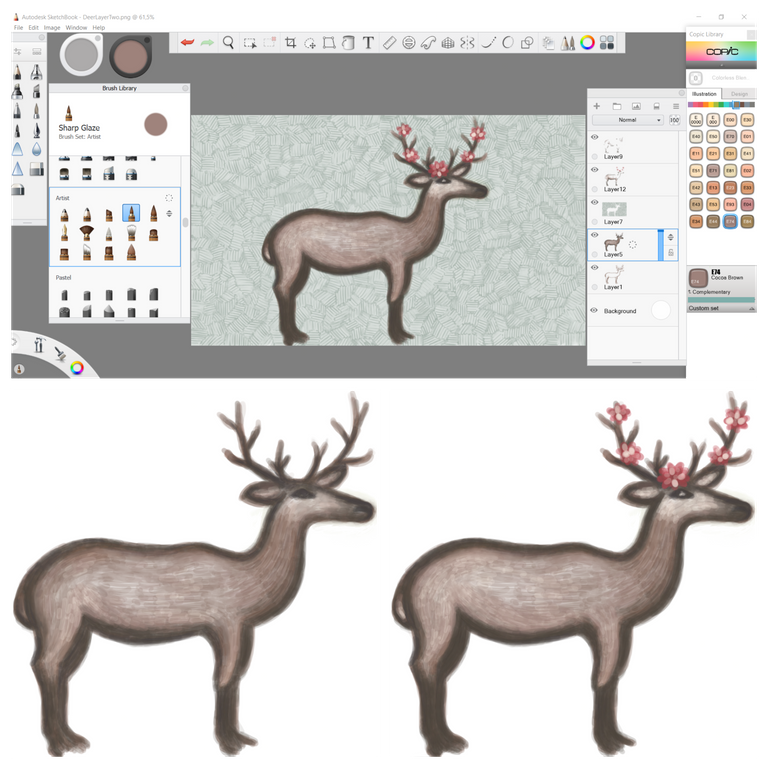
Task: Open the Draw Styles shapes tool
Action: [527, 43]
